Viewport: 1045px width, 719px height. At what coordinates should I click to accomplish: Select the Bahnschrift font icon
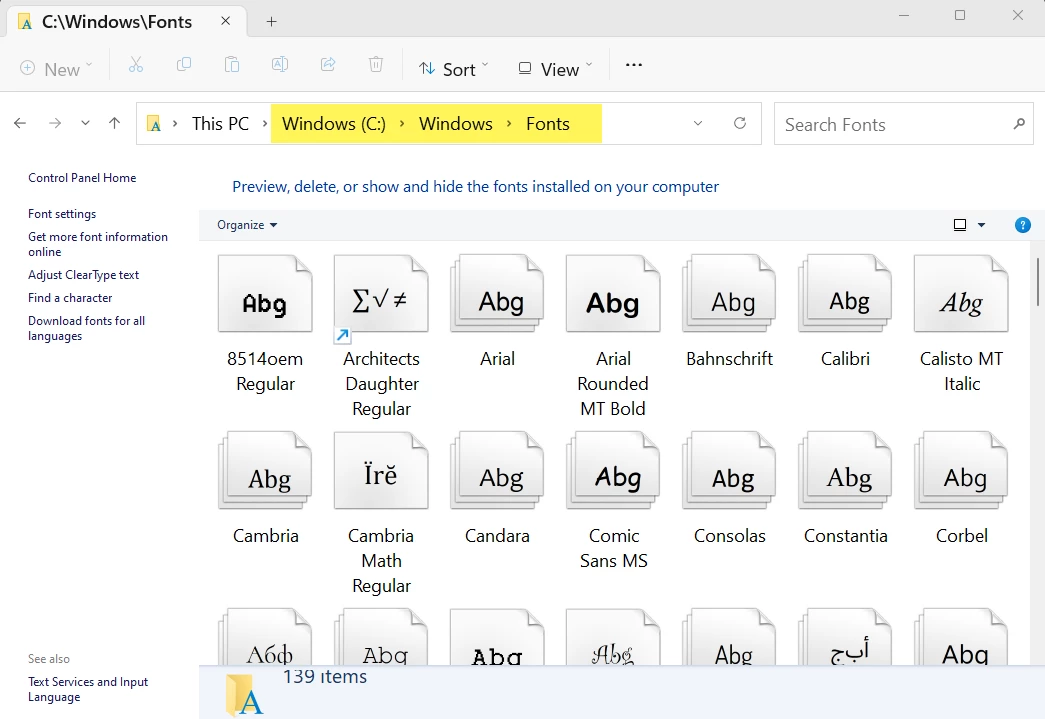click(x=729, y=294)
